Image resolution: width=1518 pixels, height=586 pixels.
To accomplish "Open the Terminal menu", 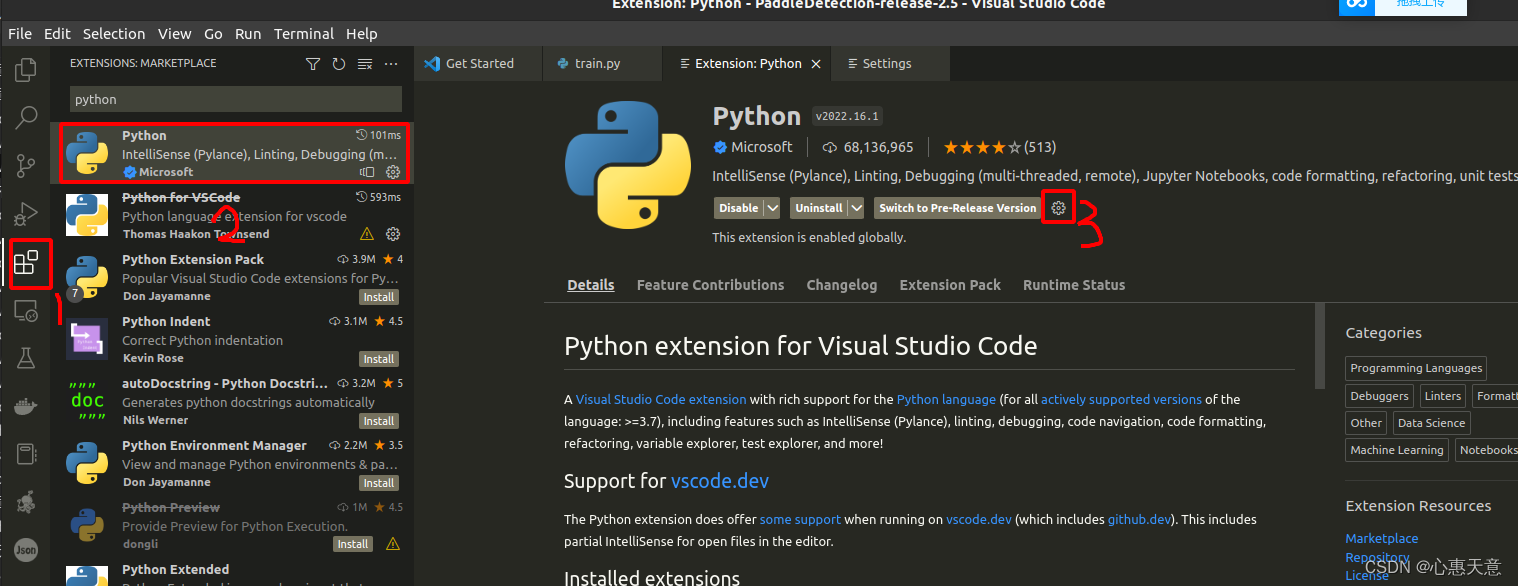I will coord(303,33).
